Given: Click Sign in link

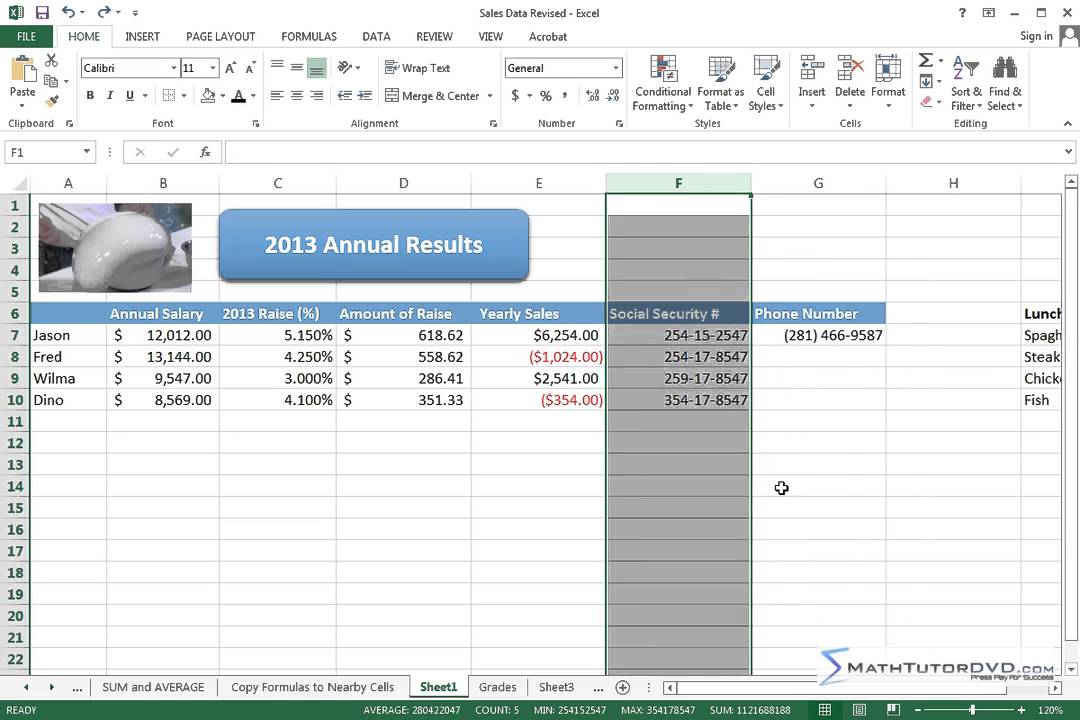Looking at the screenshot, I should tap(1036, 36).
